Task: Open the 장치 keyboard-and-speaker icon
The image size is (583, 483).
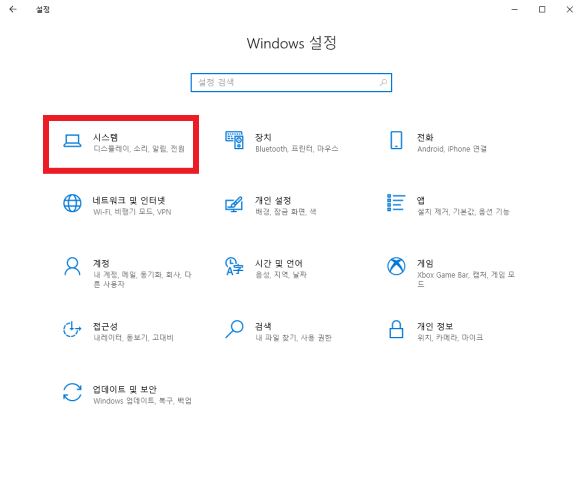Action: 234,140
